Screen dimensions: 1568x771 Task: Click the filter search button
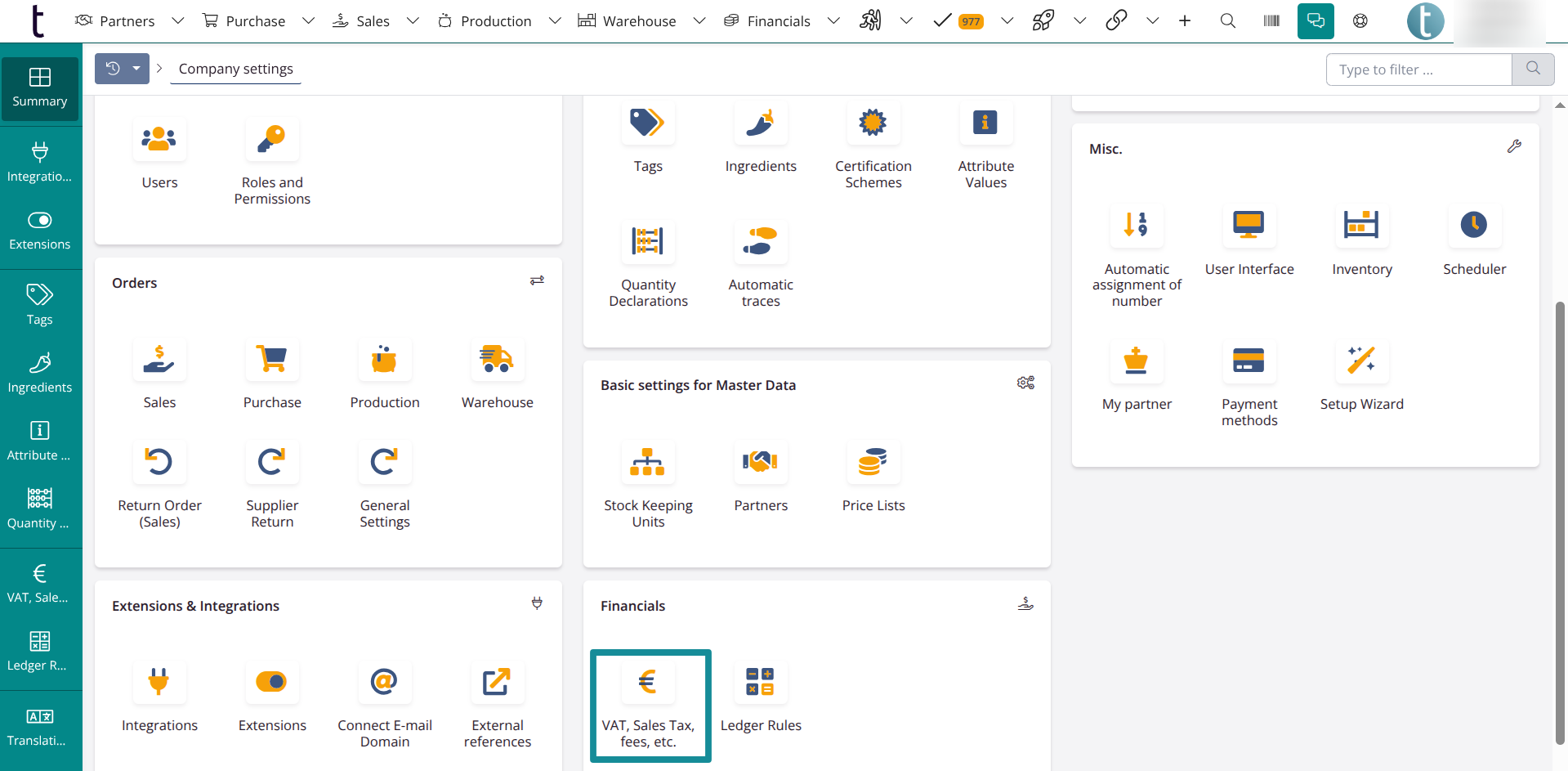point(1532,69)
